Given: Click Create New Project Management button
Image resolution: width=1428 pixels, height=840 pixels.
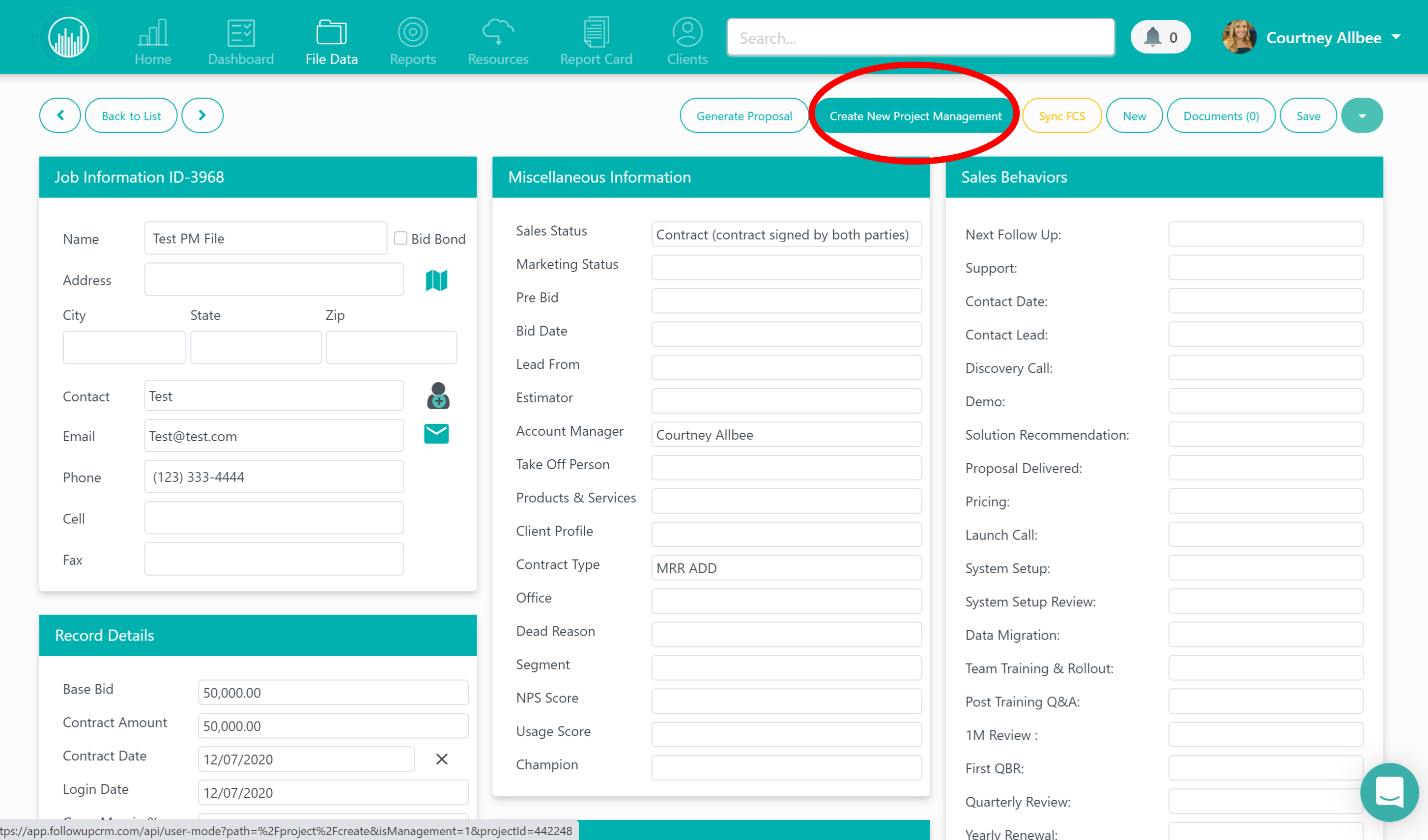Looking at the screenshot, I should pyautogui.click(x=915, y=115).
